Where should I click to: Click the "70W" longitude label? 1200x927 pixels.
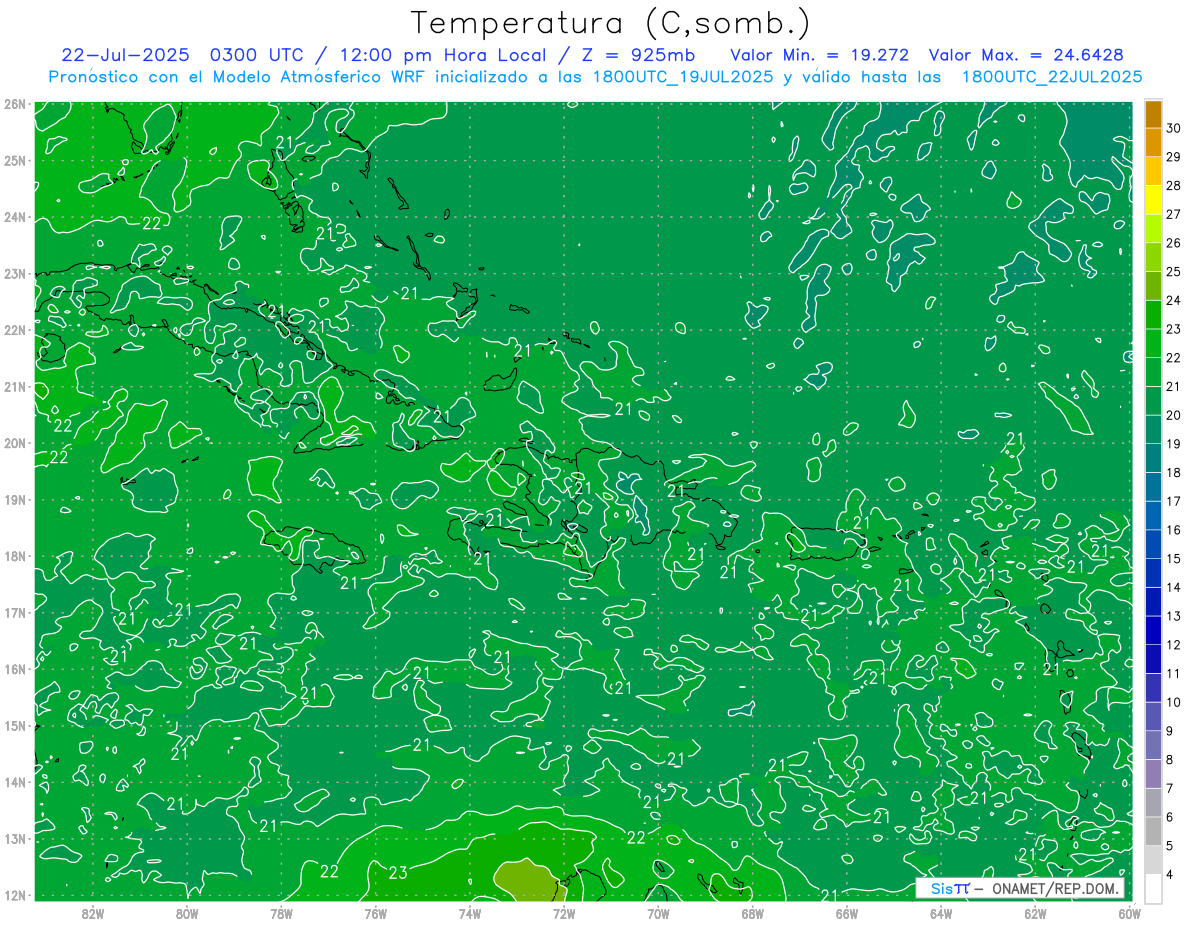point(658,912)
